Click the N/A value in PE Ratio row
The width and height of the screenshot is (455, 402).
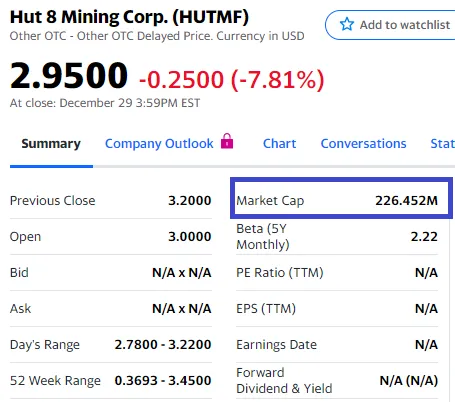click(x=426, y=273)
